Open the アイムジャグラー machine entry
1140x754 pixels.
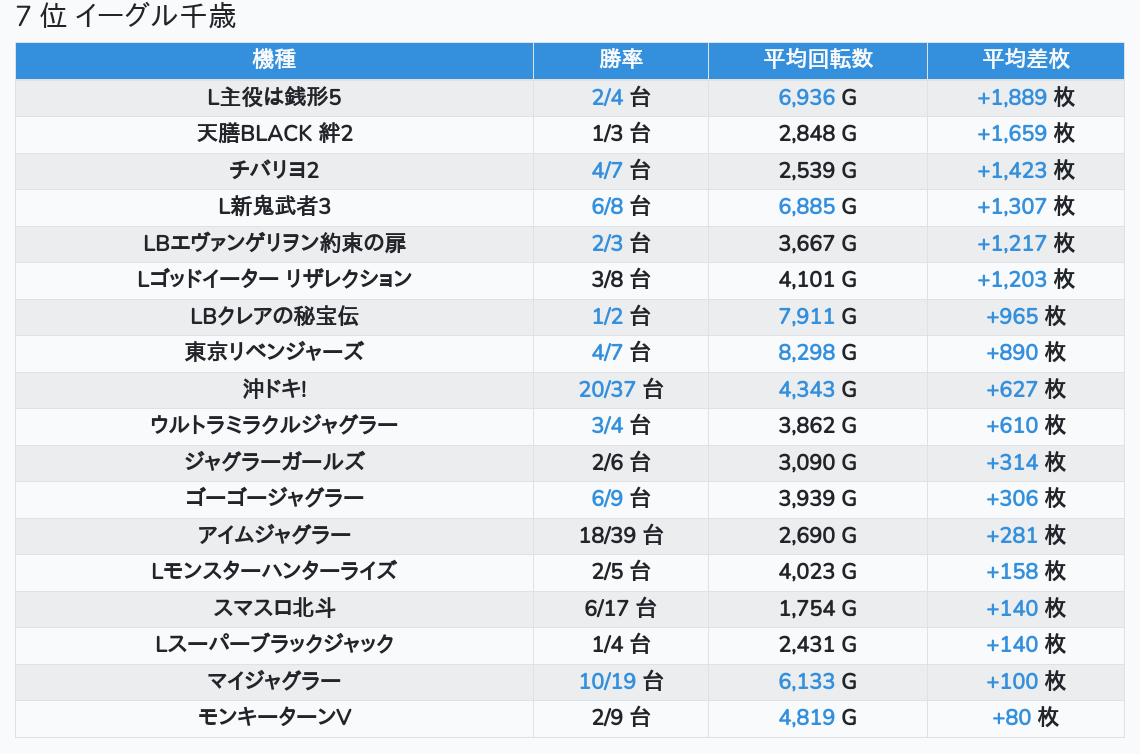(274, 535)
